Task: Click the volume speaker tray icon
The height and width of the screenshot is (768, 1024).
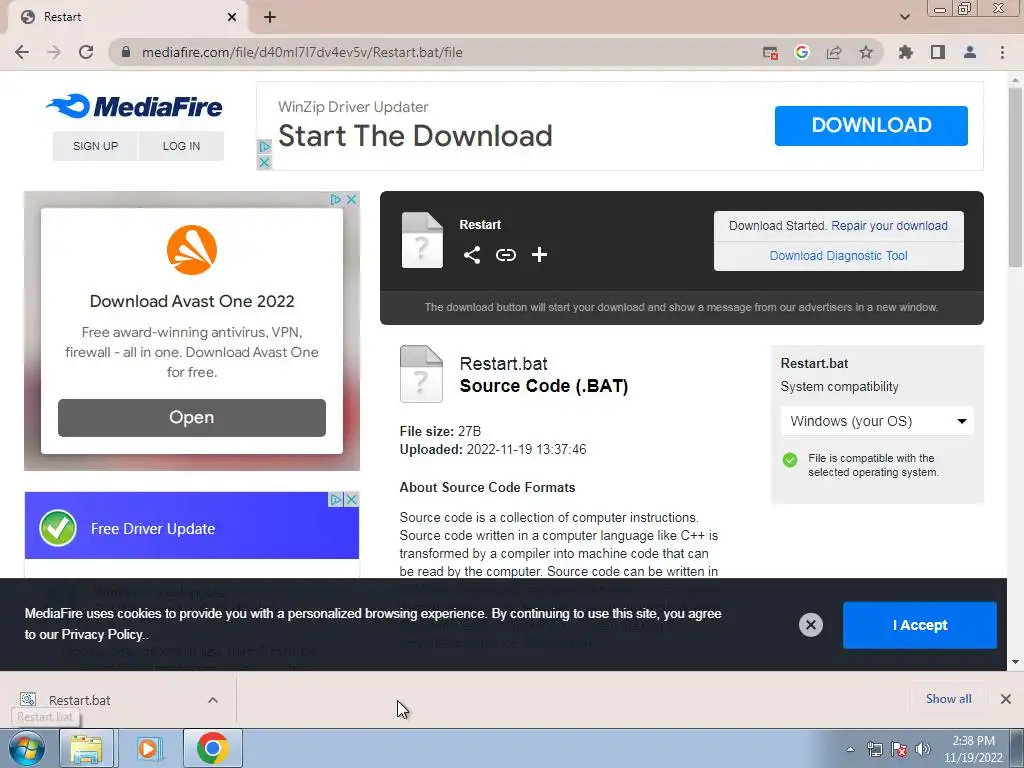Action: tap(923, 750)
